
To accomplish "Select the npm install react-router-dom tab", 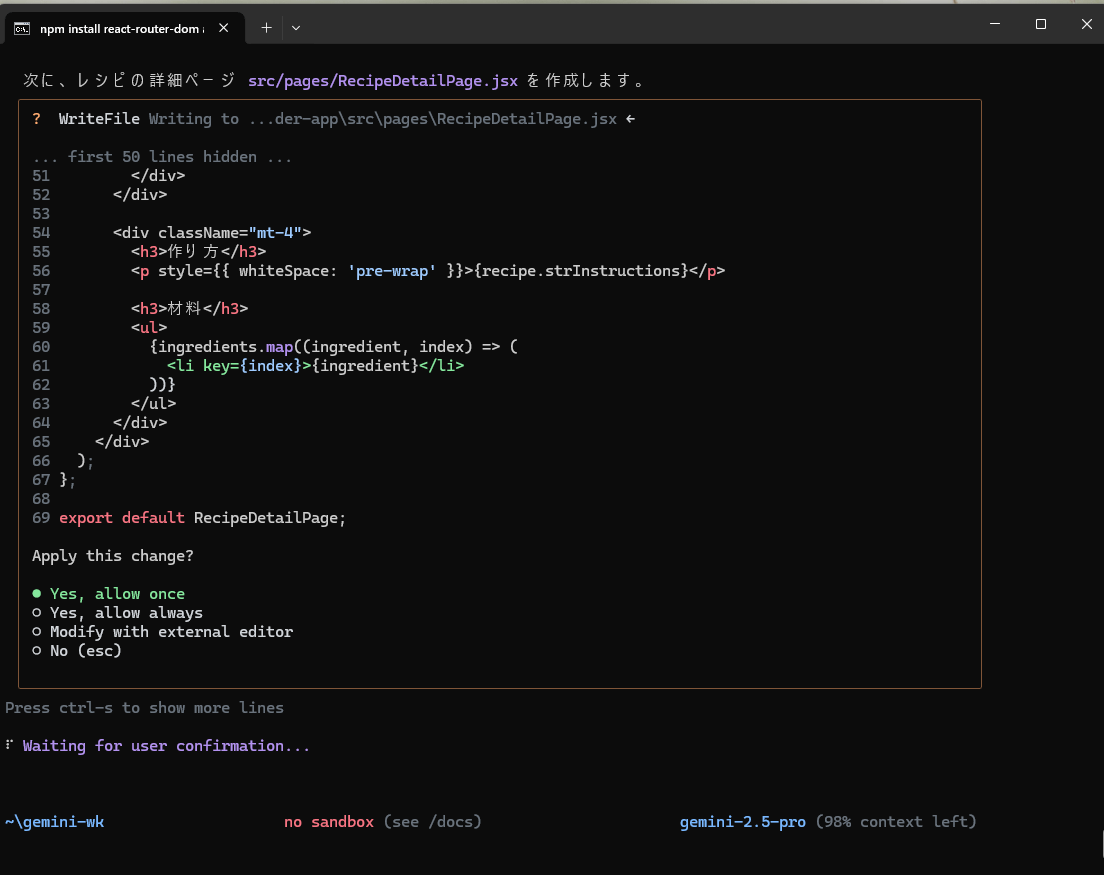I will 120,29.
